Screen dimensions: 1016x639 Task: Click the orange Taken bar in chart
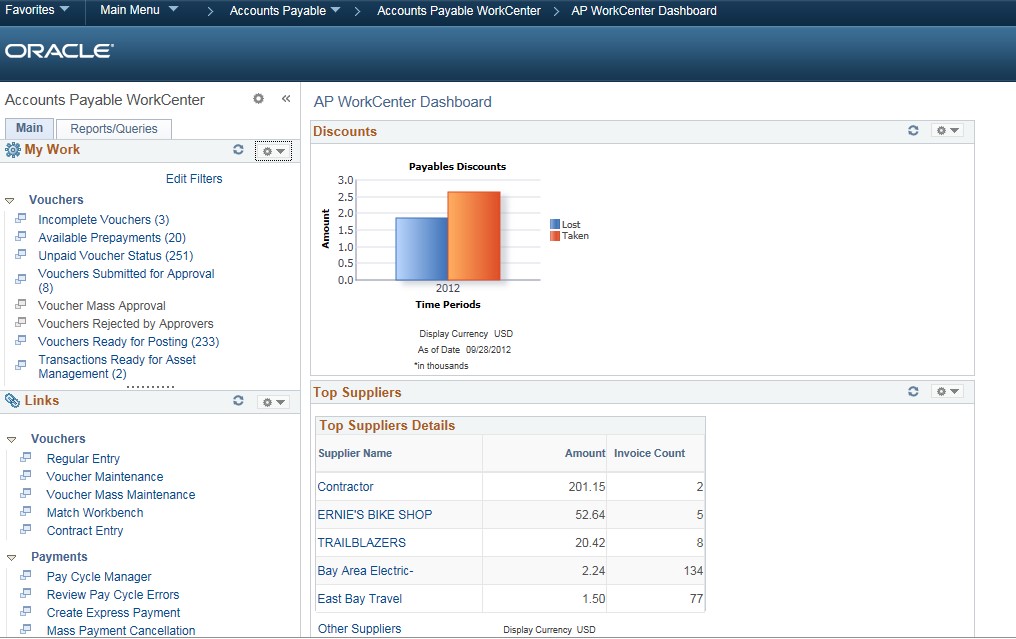474,236
